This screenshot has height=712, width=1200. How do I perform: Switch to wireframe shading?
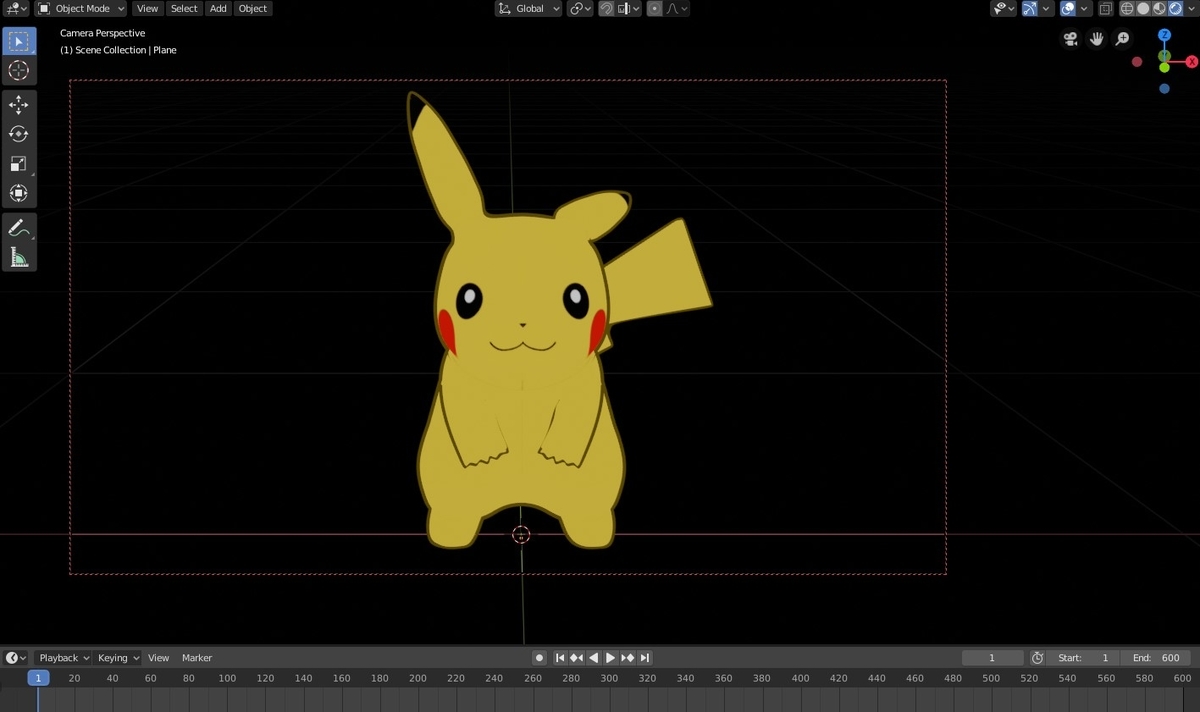(1128, 8)
